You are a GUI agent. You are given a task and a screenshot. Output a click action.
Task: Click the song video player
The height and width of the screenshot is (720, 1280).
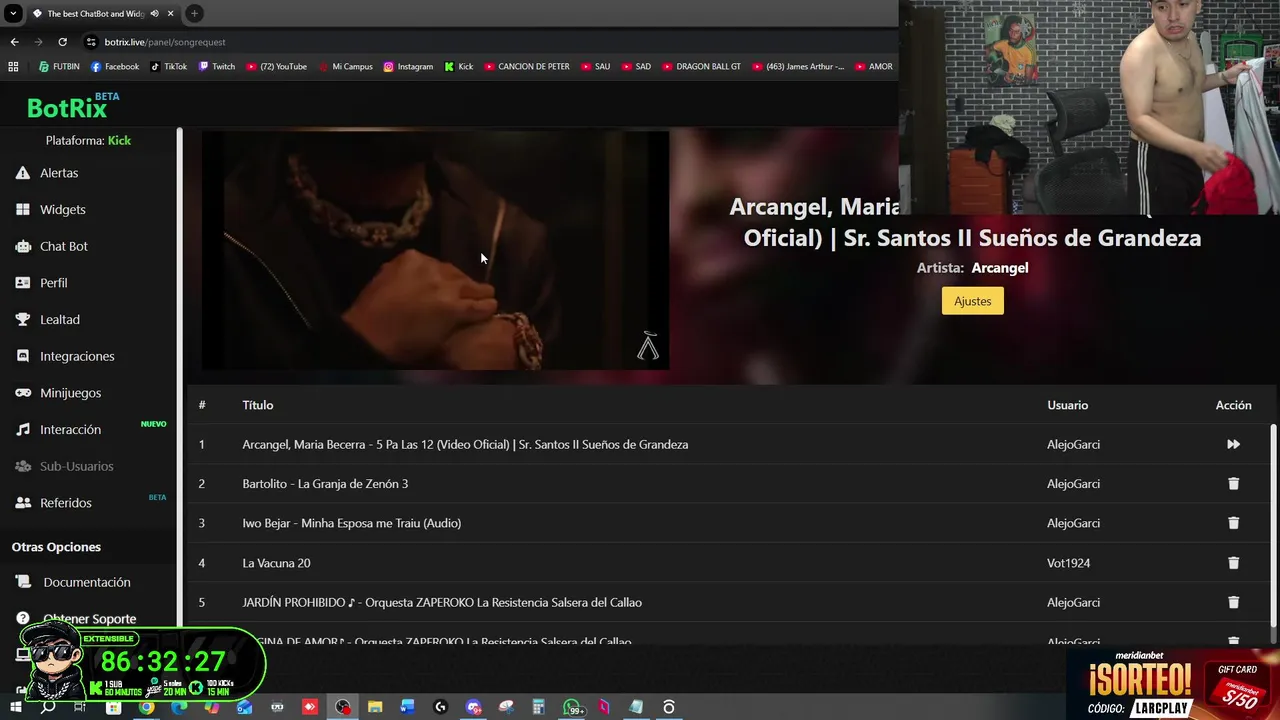pos(435,250)
